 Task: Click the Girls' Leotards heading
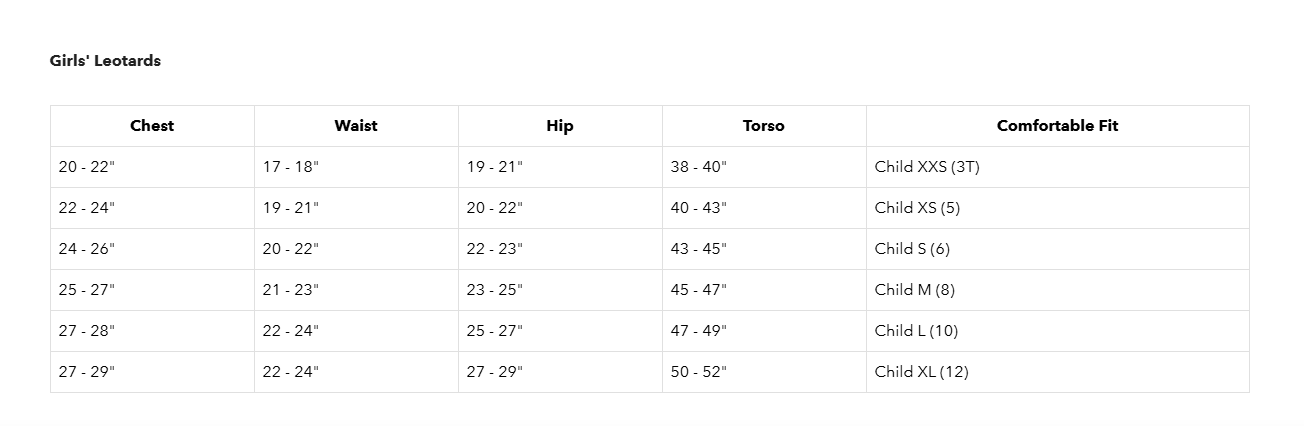pyautogui.click(x=105, y=61)
